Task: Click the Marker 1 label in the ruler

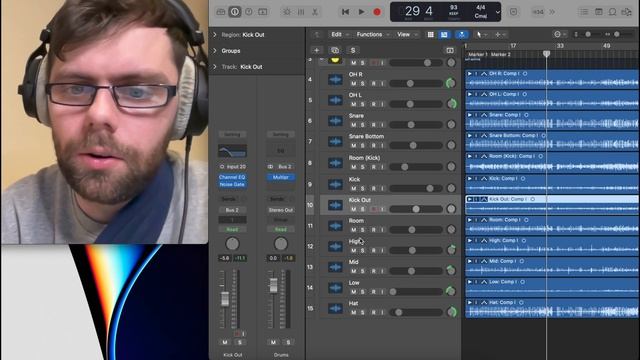Action: tap(478, 54)
